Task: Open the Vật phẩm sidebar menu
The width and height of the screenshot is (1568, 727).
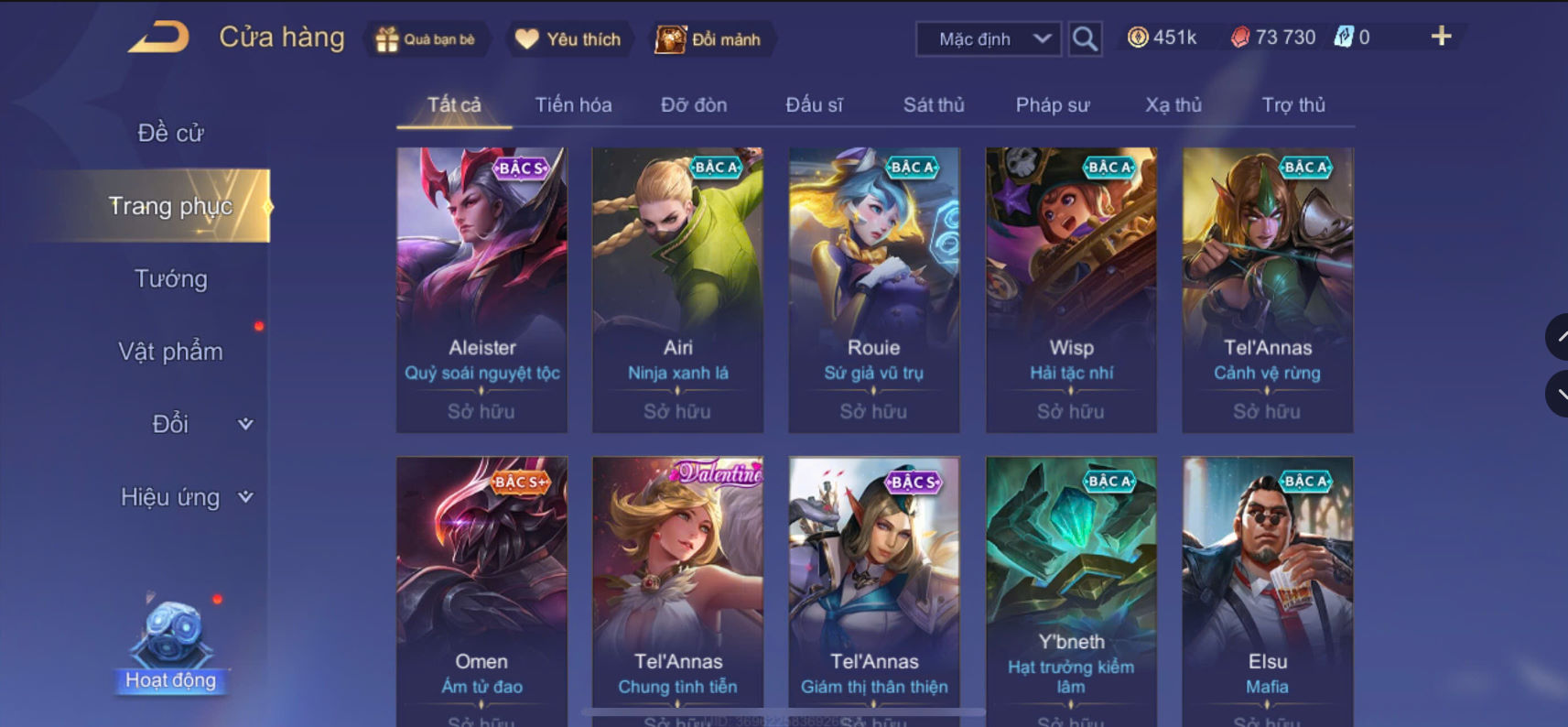Action: 171,352
